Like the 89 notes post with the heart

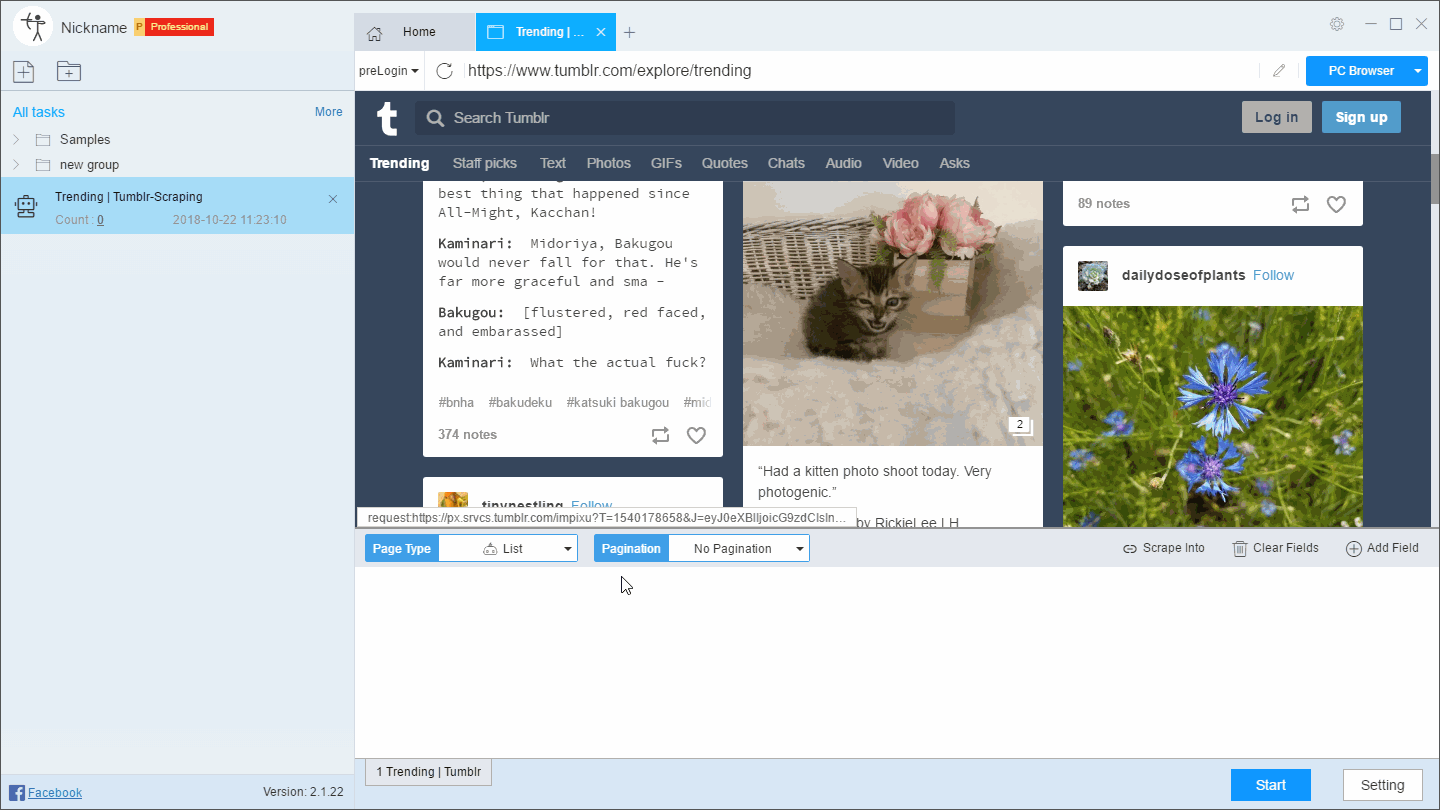pyautogui.click(x=1336, y=204)
